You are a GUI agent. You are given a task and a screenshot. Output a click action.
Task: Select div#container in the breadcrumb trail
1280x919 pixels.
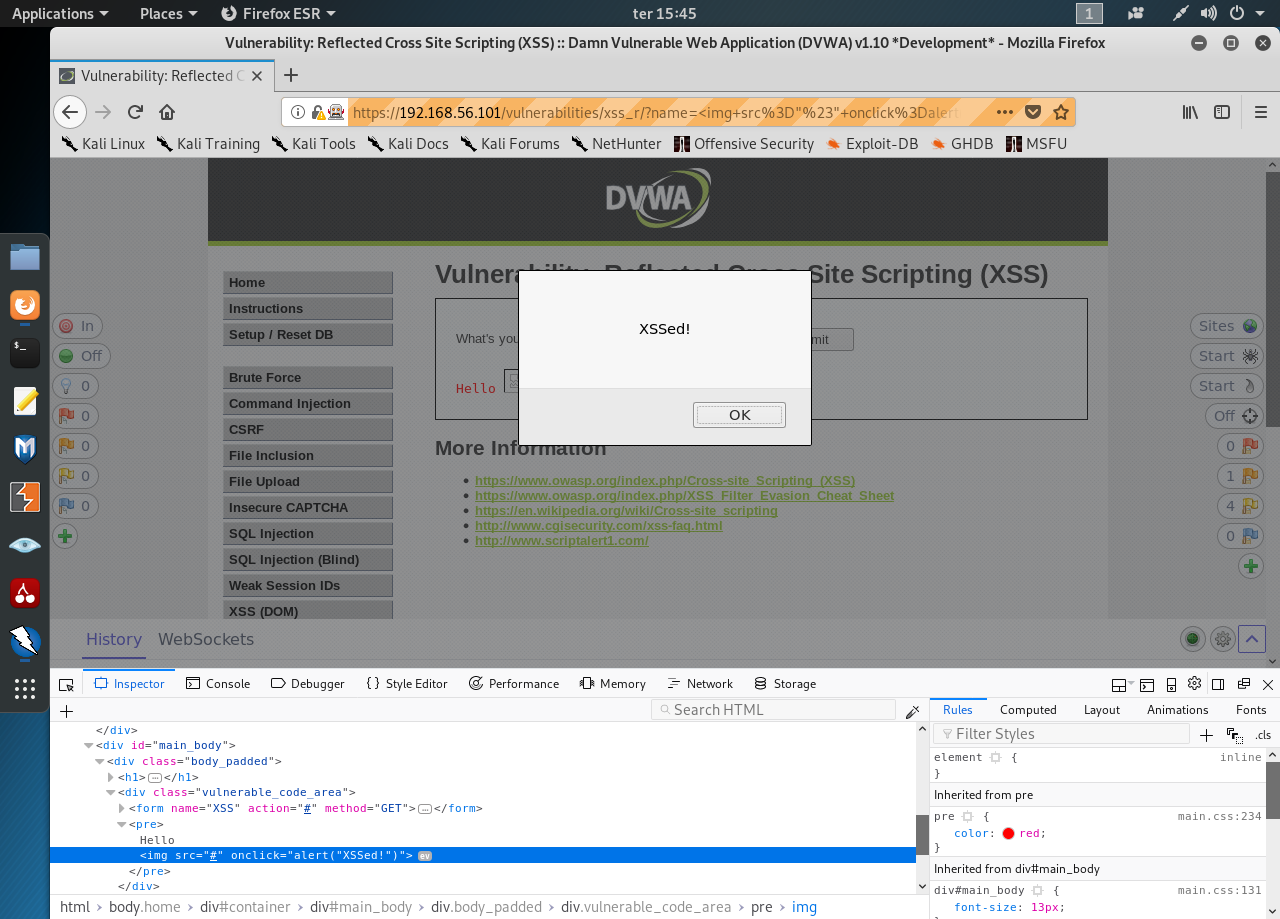pos(244,907)
